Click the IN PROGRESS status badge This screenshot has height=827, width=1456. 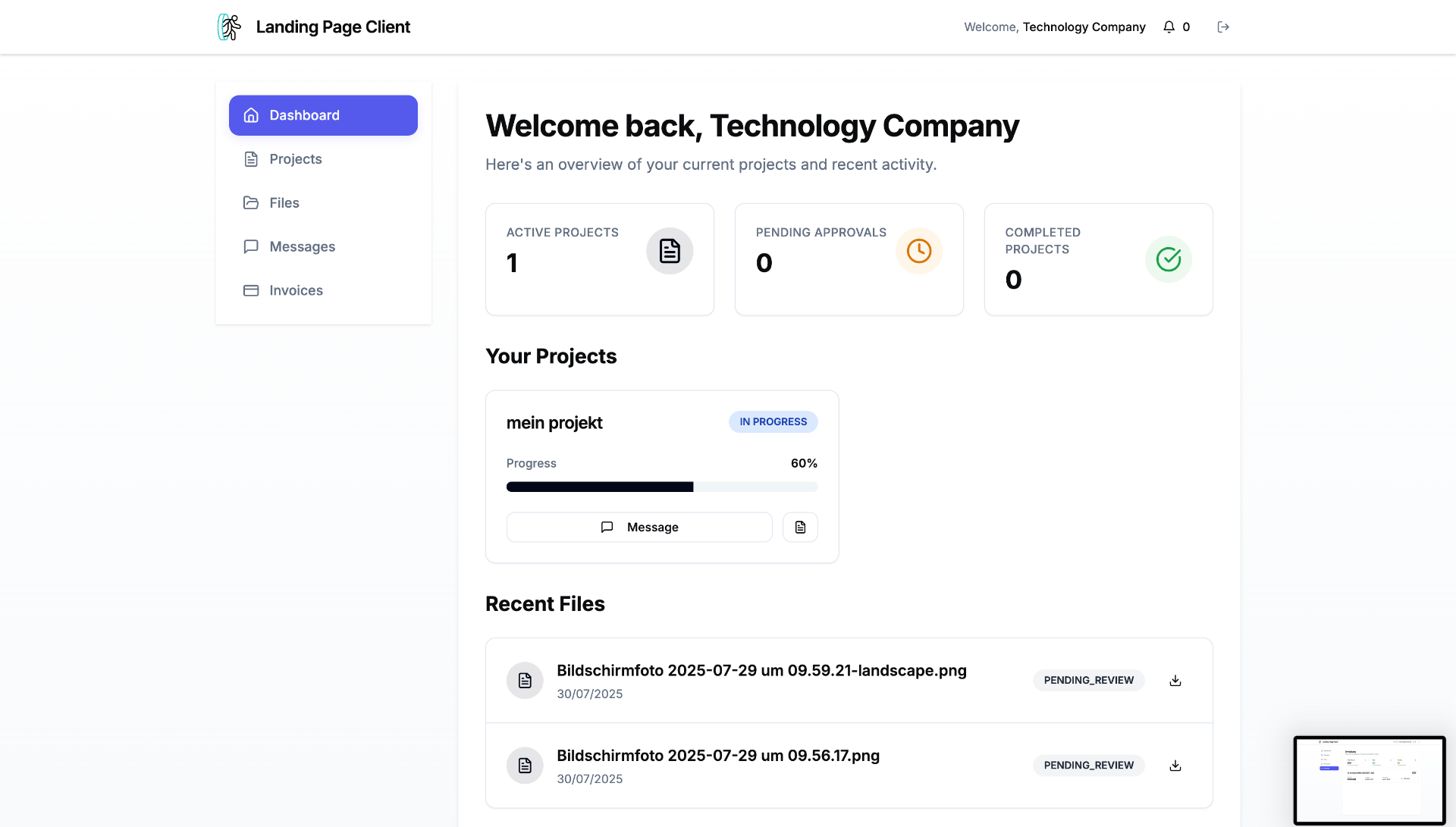coord(773,421)
